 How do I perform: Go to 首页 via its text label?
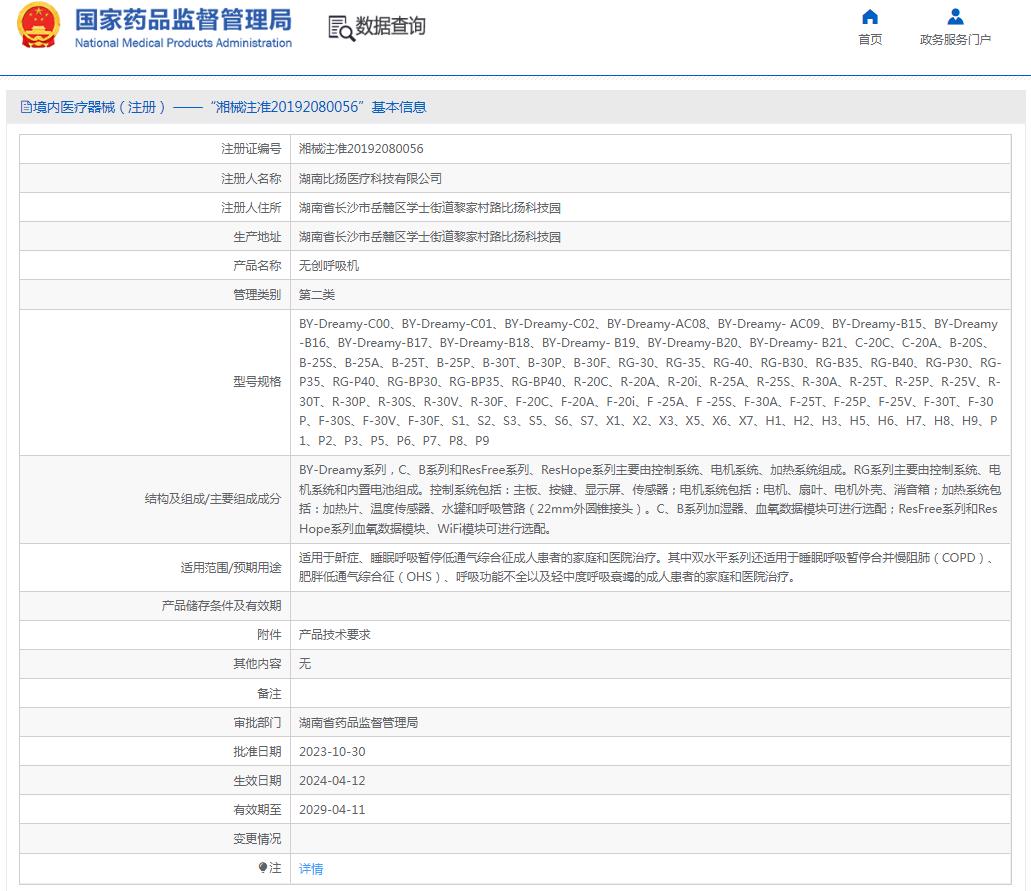[870, 40]
